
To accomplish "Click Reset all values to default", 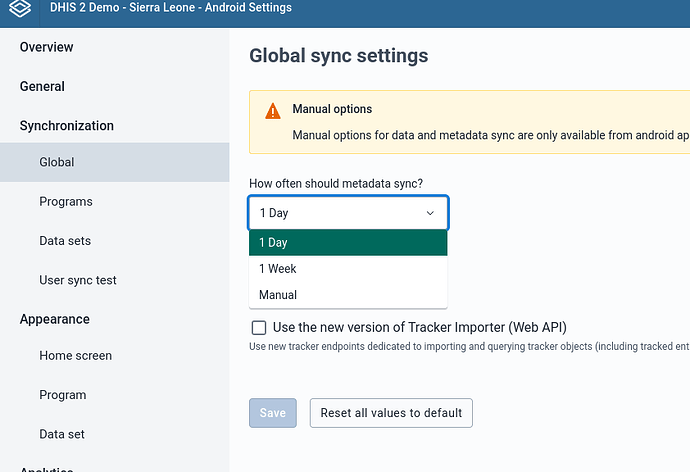I will 391,413.
